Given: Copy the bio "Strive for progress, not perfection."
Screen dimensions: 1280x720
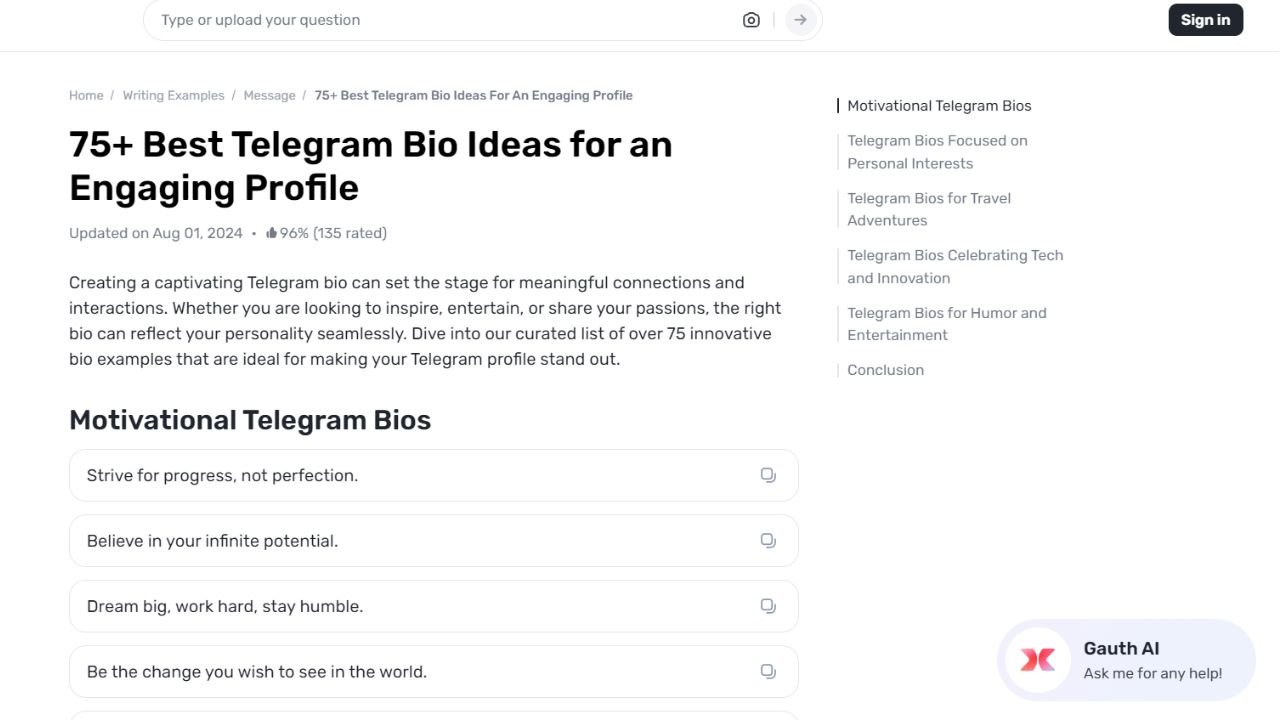Looking at the screenshot, I should click(768, 475).
